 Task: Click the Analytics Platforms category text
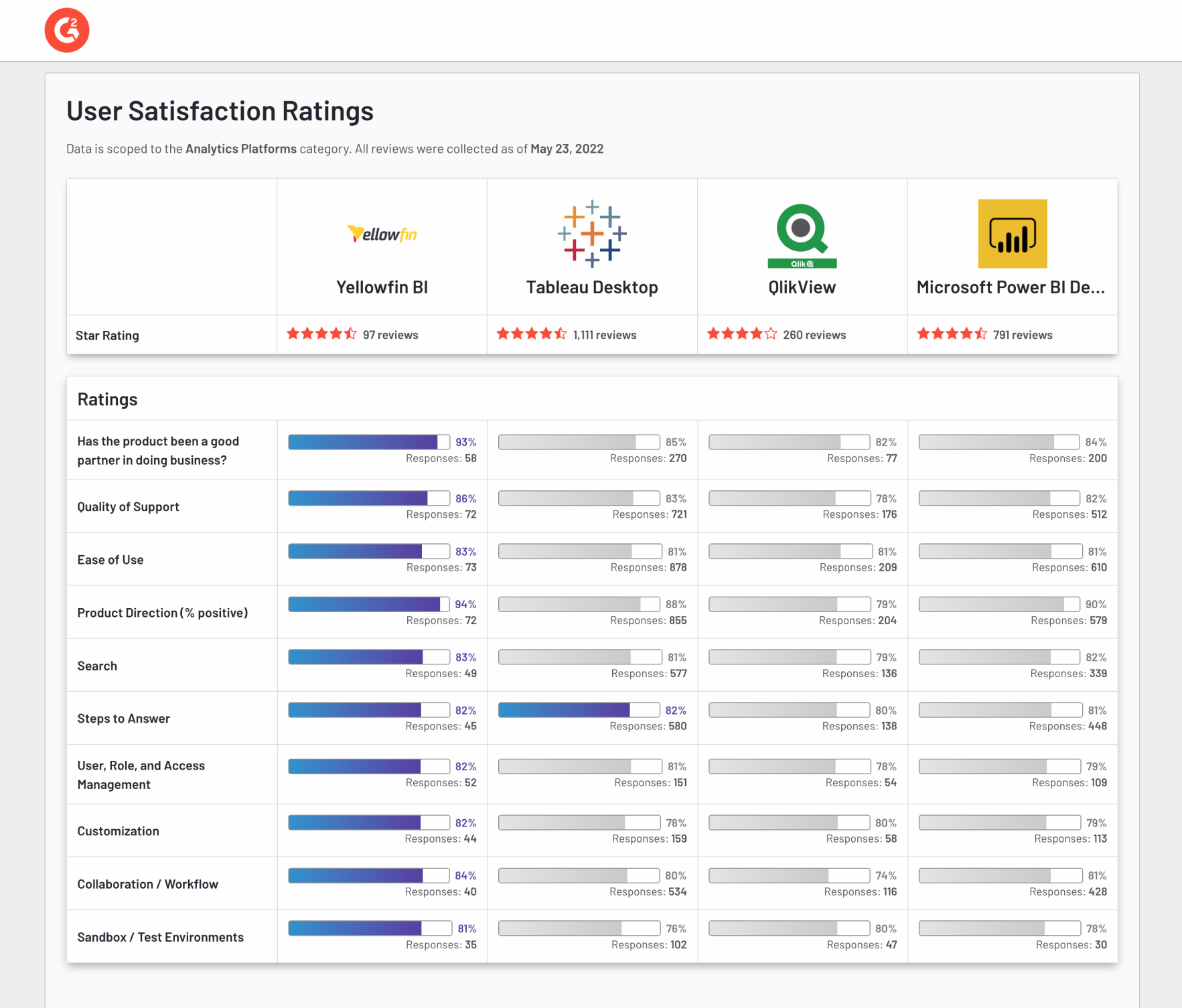(x=241, y=149)
